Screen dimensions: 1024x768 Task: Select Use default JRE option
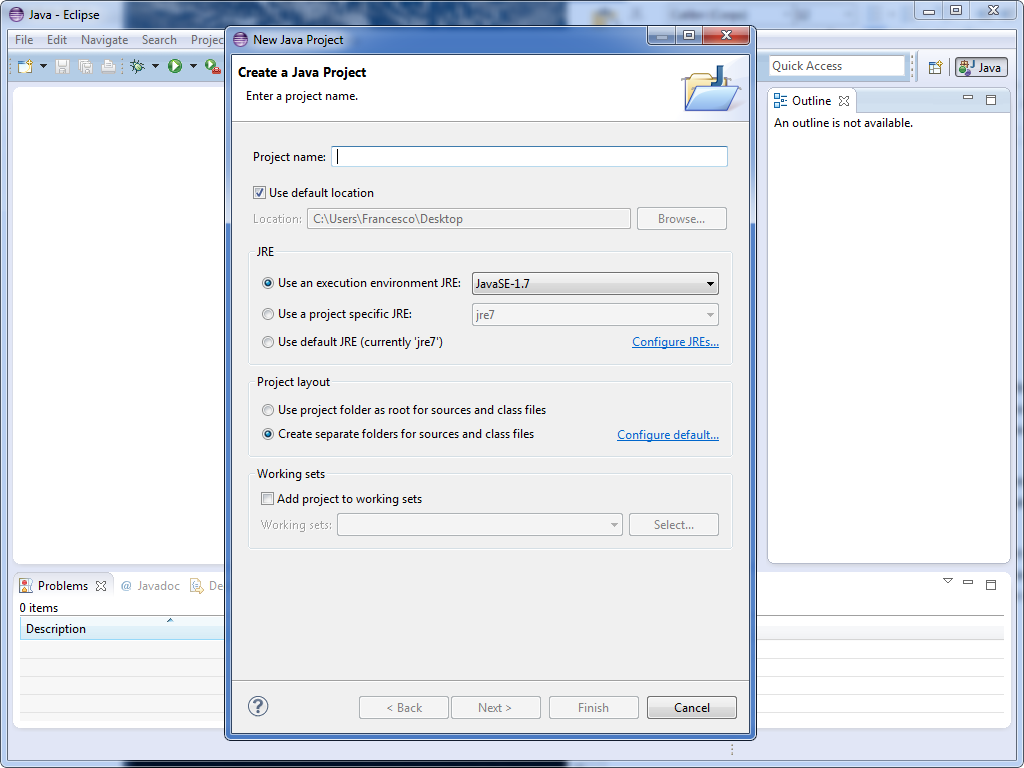[268, 342]
